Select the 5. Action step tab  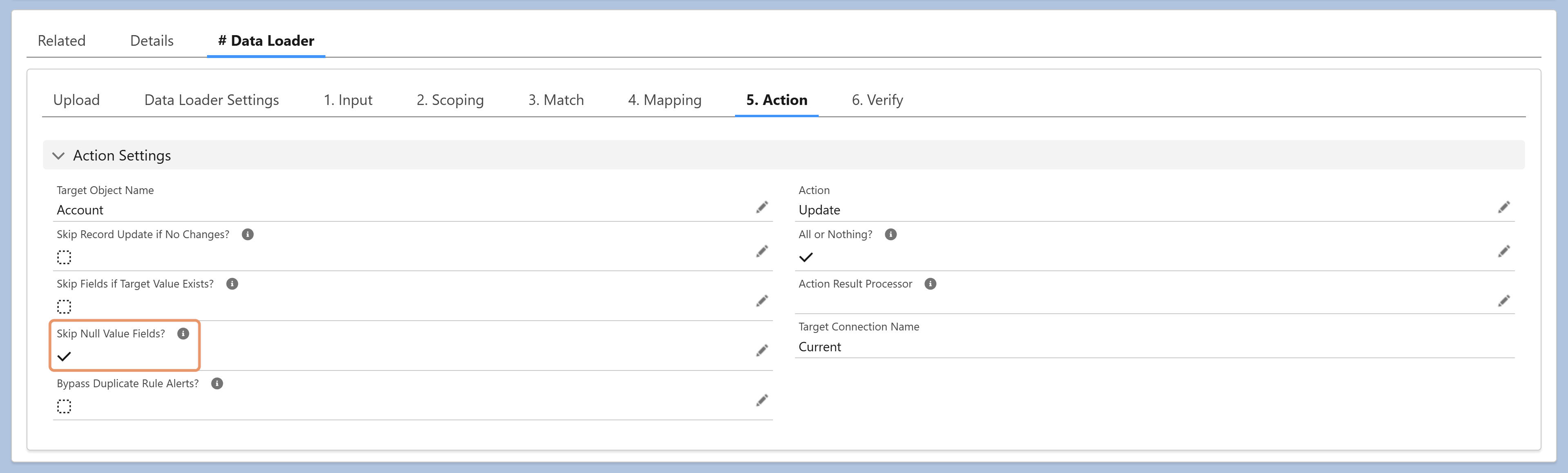(777, 100)
